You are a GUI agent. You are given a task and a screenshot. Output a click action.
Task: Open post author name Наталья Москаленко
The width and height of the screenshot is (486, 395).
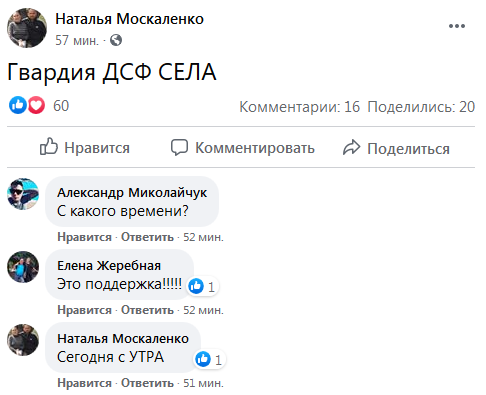point(129,19)
